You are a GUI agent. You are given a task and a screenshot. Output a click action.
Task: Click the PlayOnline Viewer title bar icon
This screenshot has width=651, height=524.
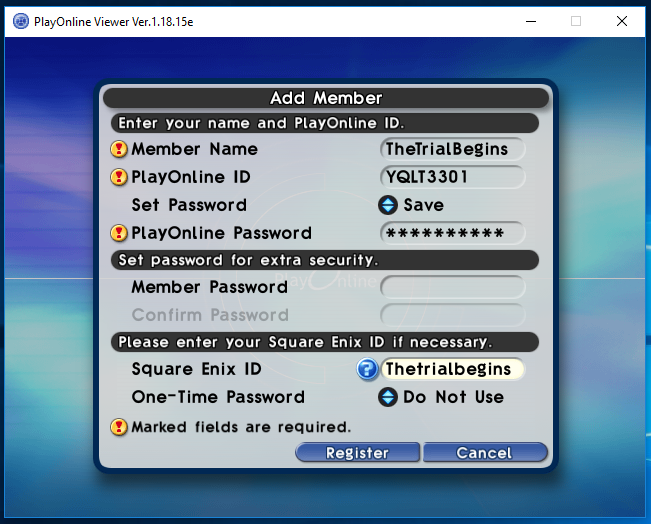[x=21, y=21]
